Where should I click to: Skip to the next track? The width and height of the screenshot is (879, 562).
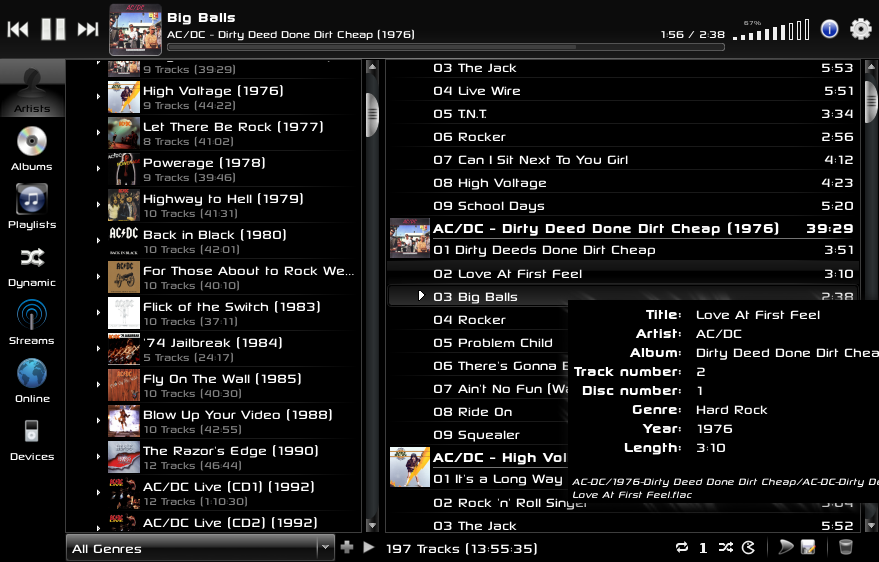coord(88,29)
